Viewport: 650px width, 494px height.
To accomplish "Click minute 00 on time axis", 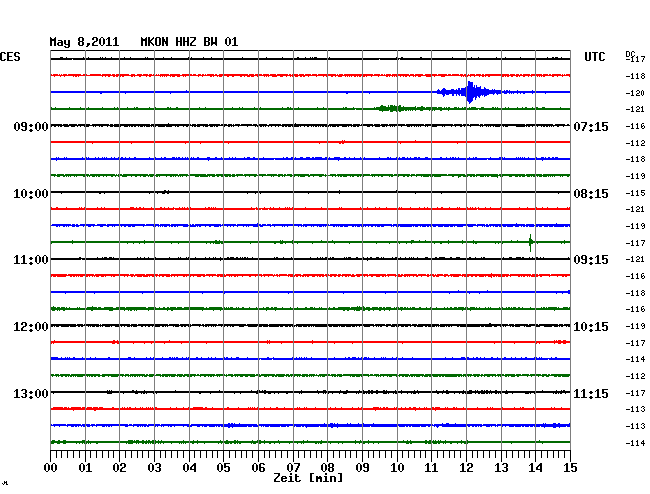I will coord(51,468).
